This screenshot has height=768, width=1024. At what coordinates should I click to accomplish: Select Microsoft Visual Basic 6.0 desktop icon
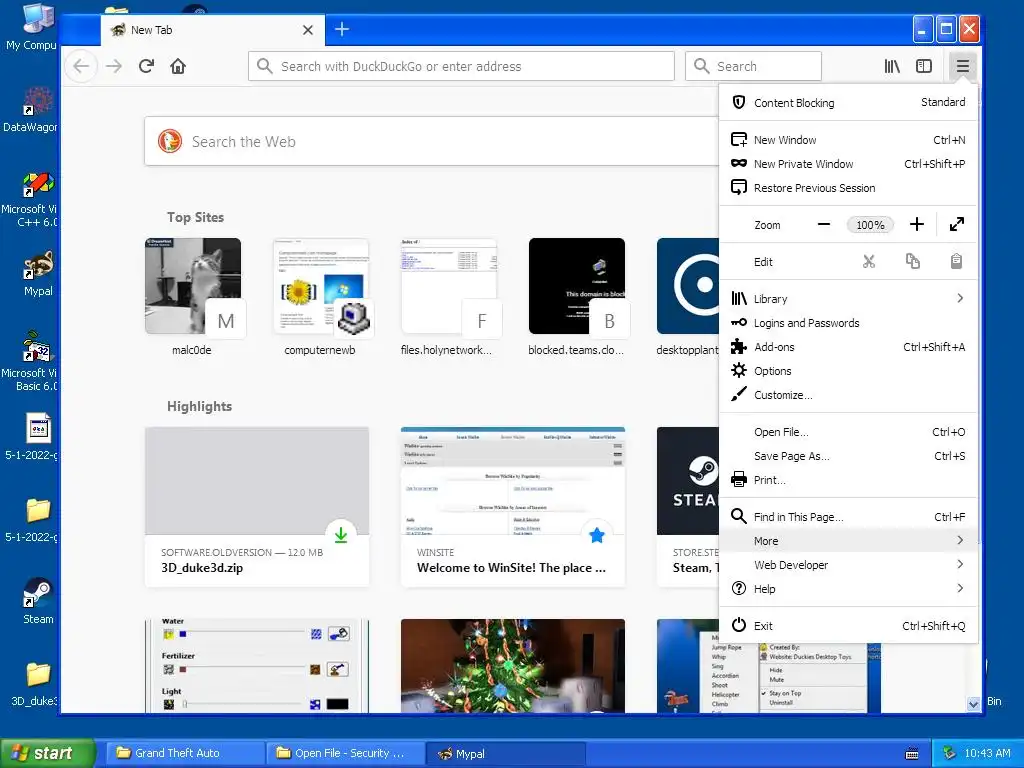pyautogui.click(x=30, y=362)
